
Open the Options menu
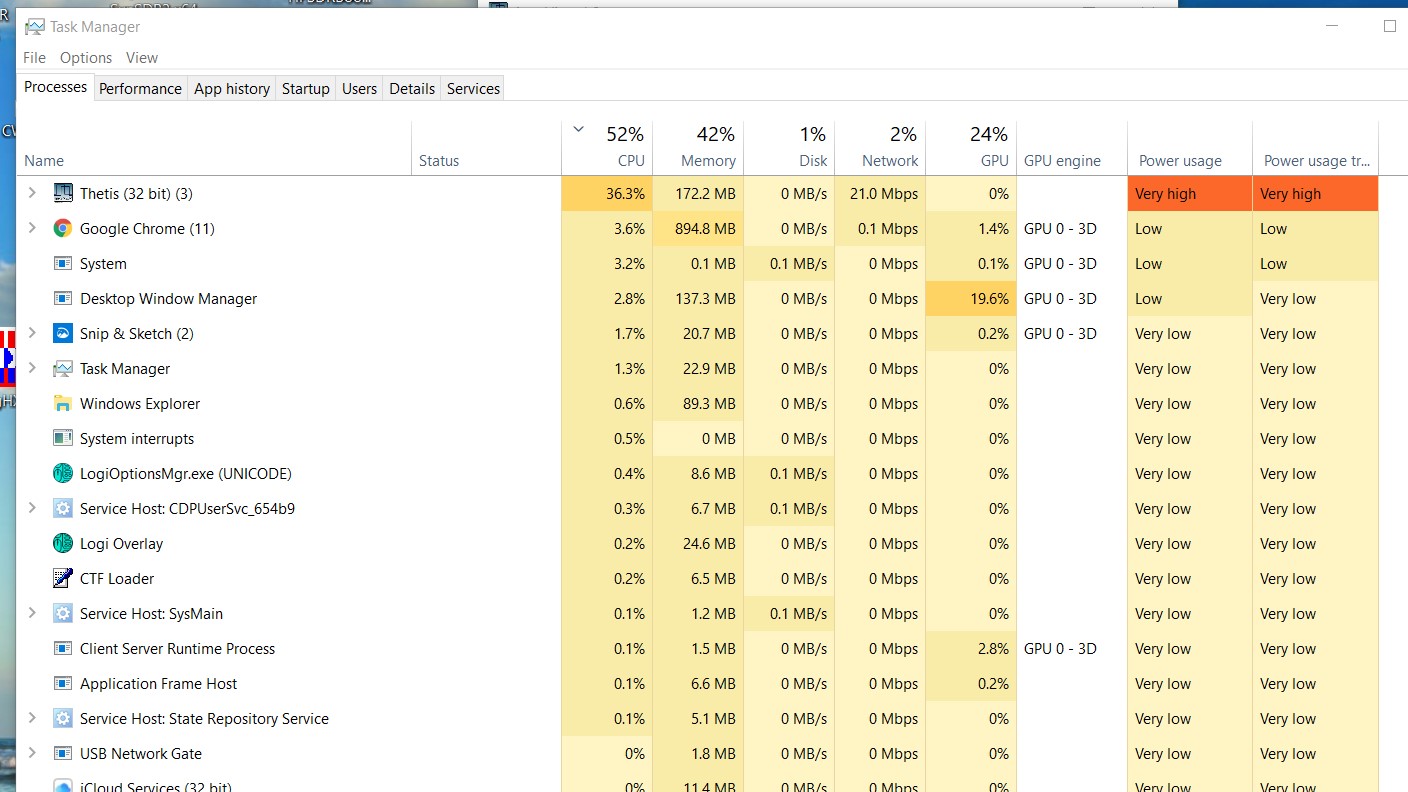[x=85, y=57]
